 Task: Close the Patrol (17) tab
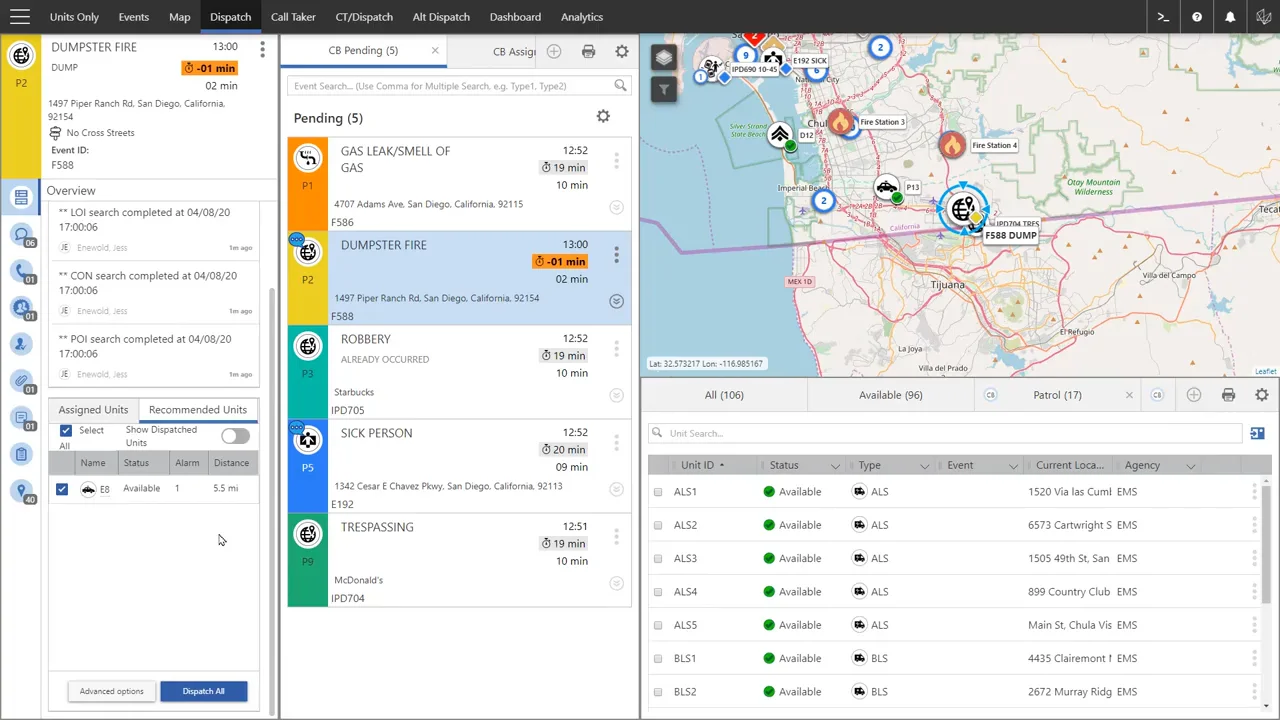pos(1129,395)
